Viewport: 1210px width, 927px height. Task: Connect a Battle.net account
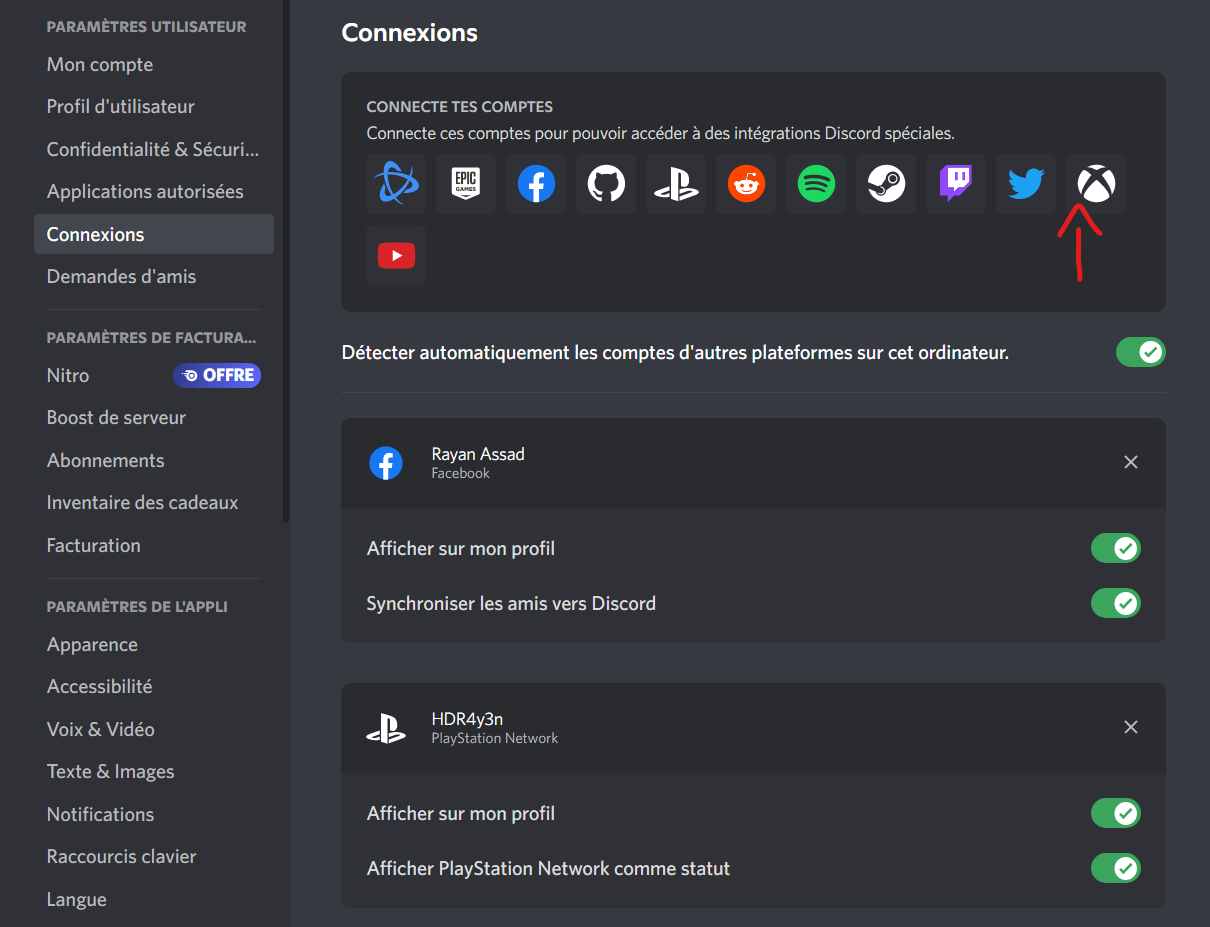pyautogui.click(x=396, y=184)
